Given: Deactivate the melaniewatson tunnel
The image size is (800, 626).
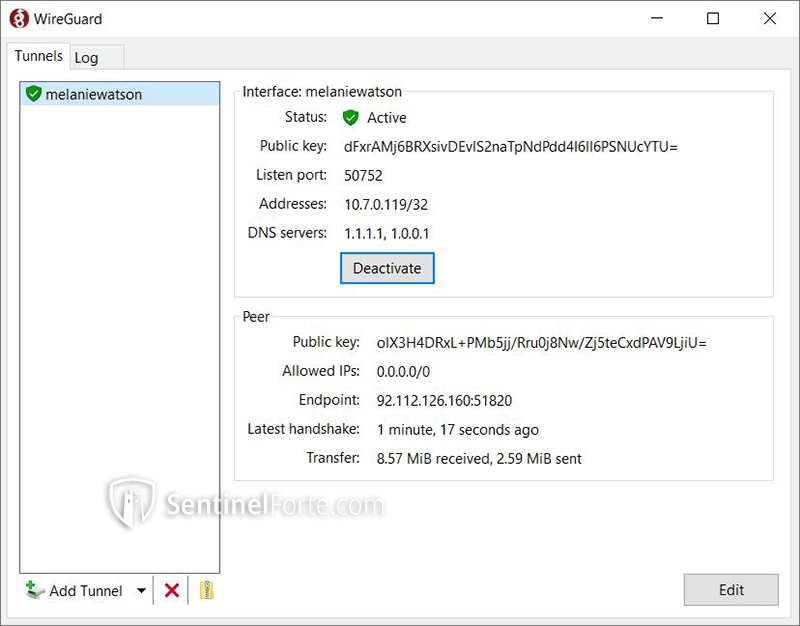Looking at the screenshot, I should [387, 268].
